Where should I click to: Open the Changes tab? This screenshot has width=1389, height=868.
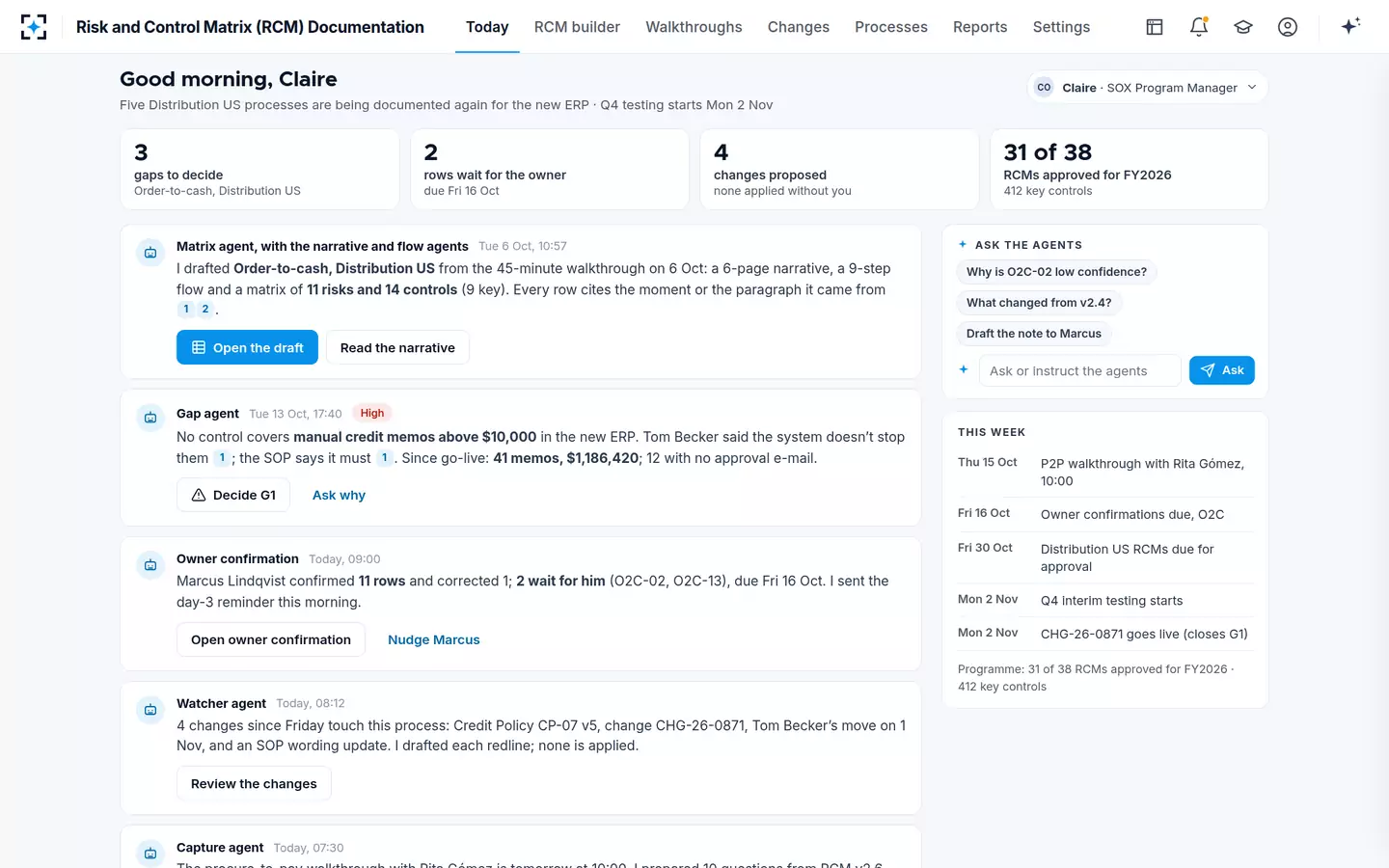pos(799,27)
